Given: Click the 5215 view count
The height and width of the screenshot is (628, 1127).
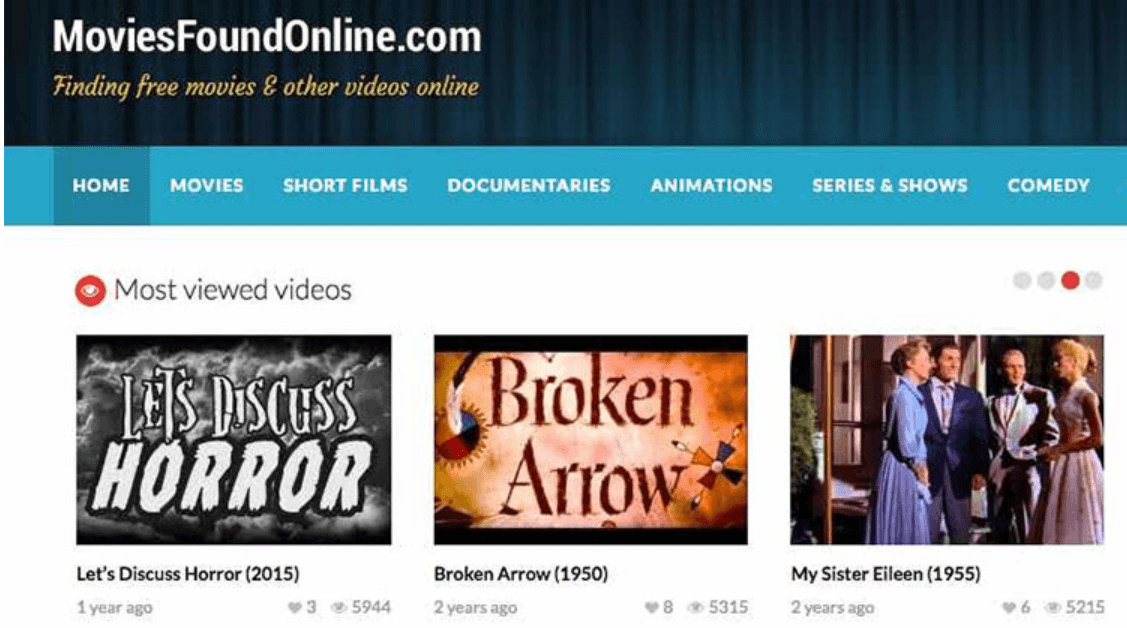Looking at the screenshot, I should click(1085, 608).
